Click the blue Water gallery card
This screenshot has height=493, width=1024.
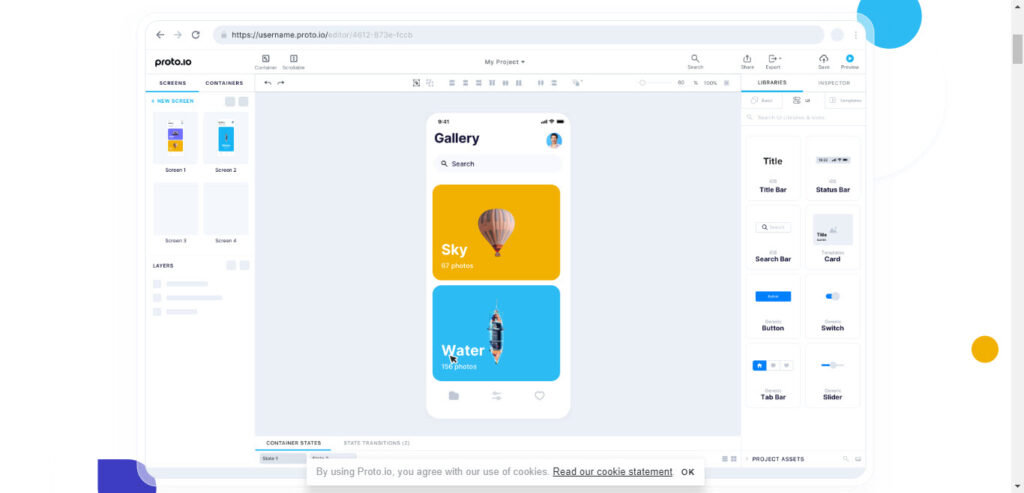coord(496,333)
